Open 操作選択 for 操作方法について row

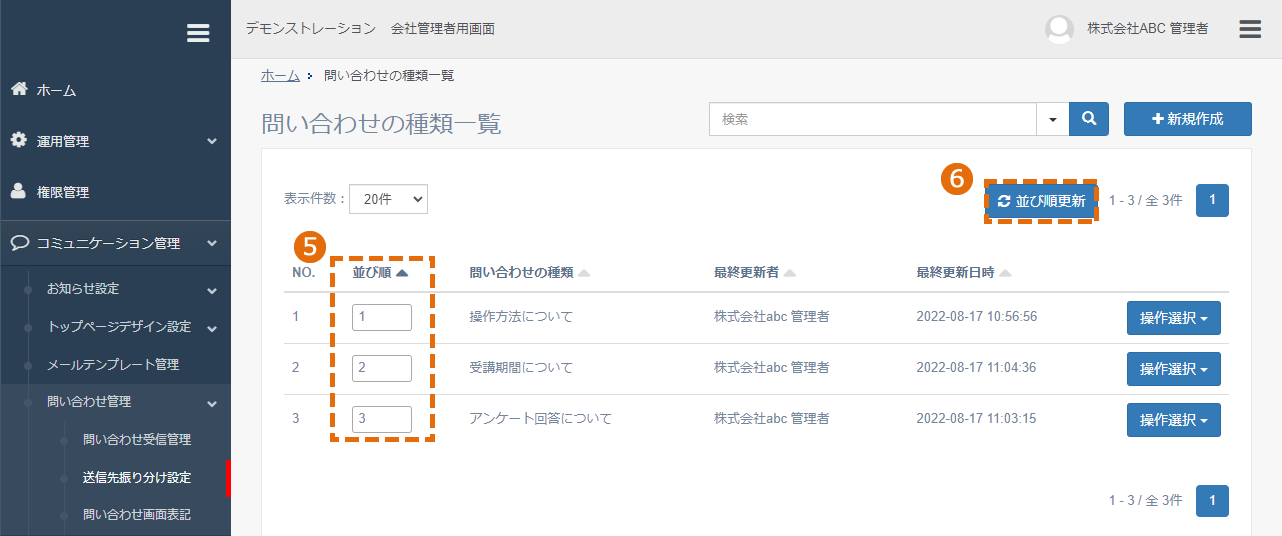click(x=1174, y=317)
